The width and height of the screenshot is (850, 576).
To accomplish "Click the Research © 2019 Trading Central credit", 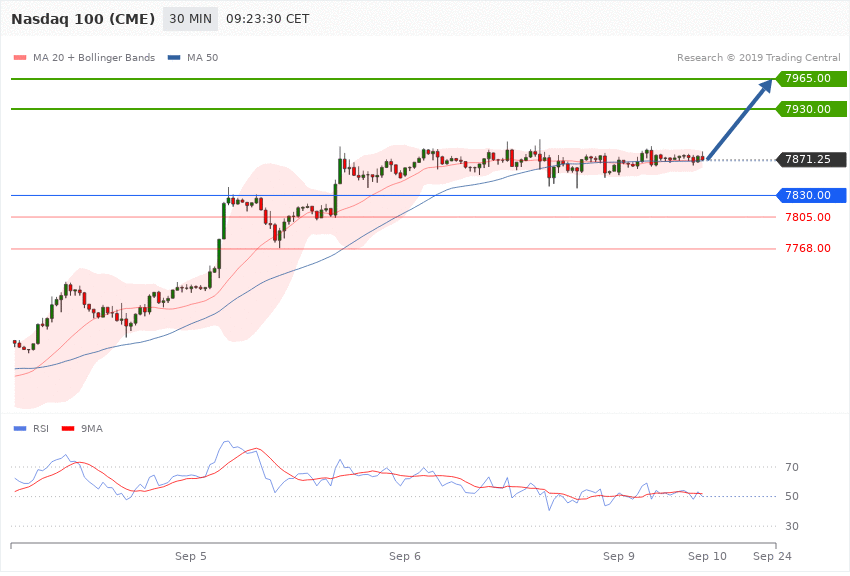I will tap(758, 57).
